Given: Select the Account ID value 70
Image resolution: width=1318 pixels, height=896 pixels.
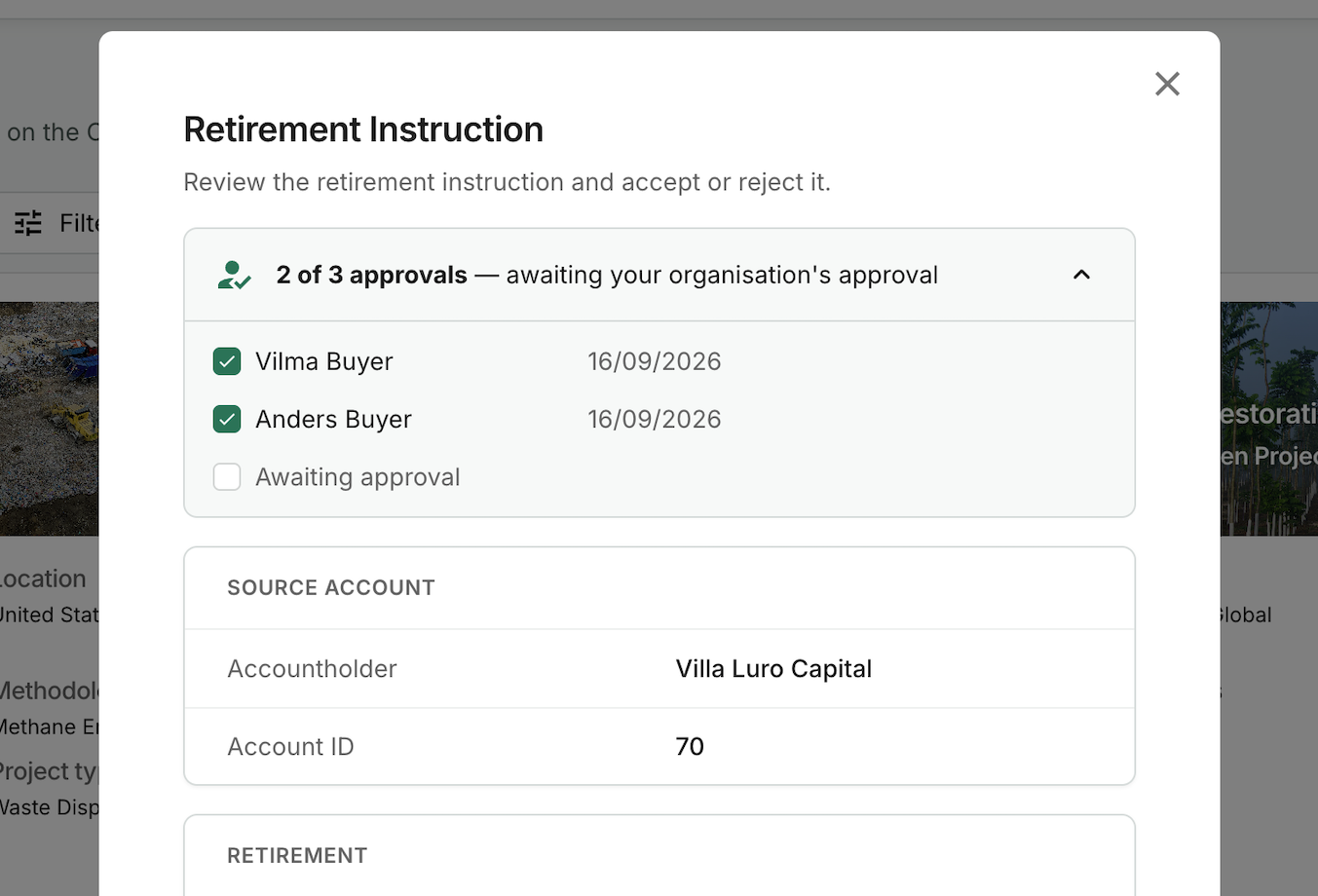Looking at the screenshot, I should click(690, 747).
